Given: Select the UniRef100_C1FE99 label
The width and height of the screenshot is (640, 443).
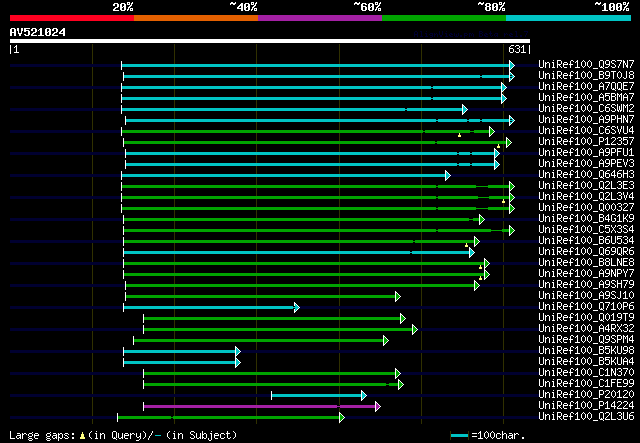Looking at the screenshot, I should 586,384.
